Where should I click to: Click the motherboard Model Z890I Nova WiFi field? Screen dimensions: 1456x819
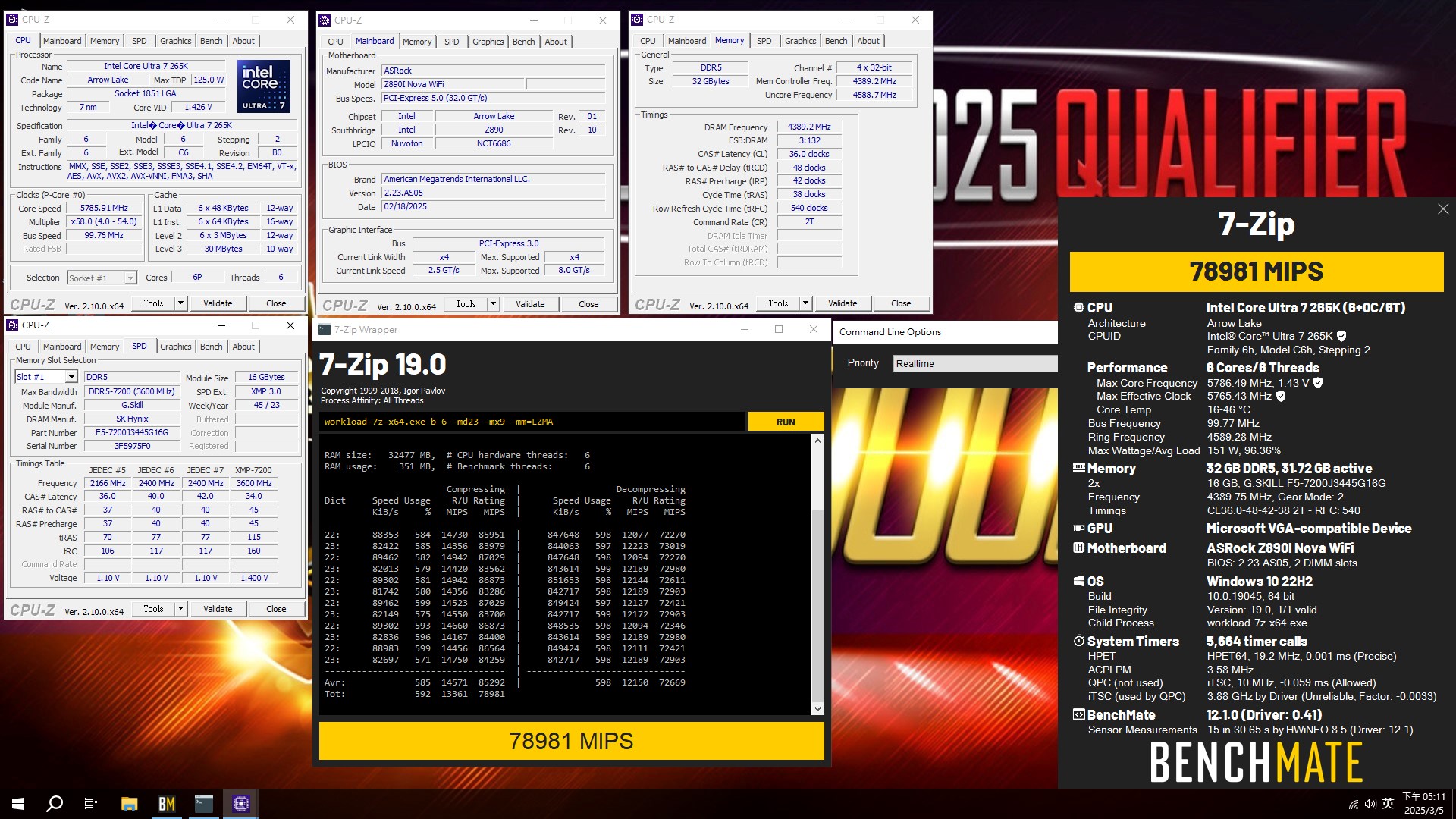pyautogui.click(x=453, y=85)
